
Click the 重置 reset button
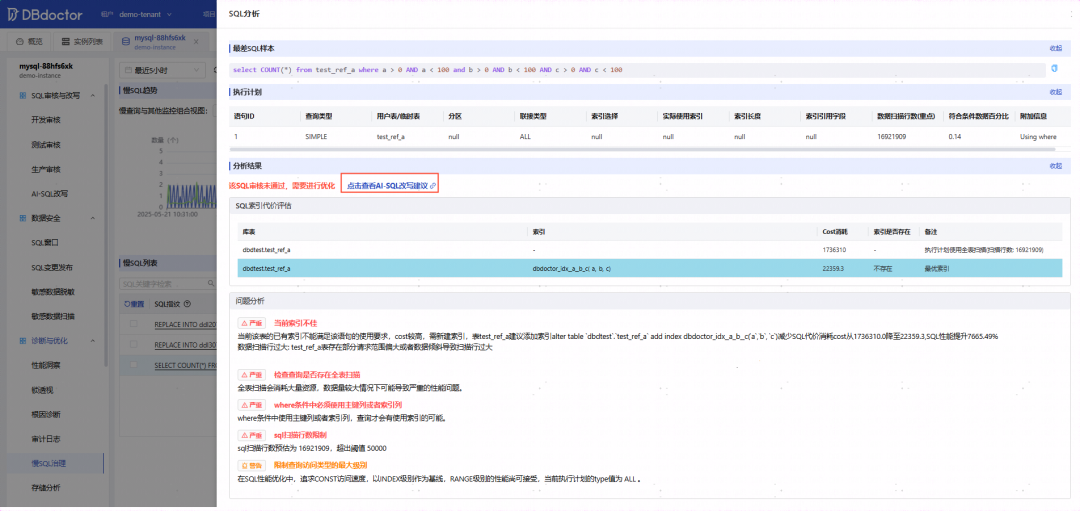pyautogui.click(x=134, y=304)
